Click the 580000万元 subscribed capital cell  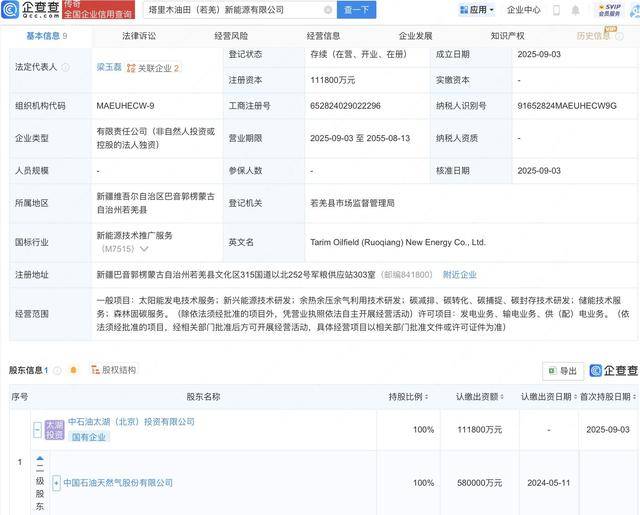[x=480, y=483]
